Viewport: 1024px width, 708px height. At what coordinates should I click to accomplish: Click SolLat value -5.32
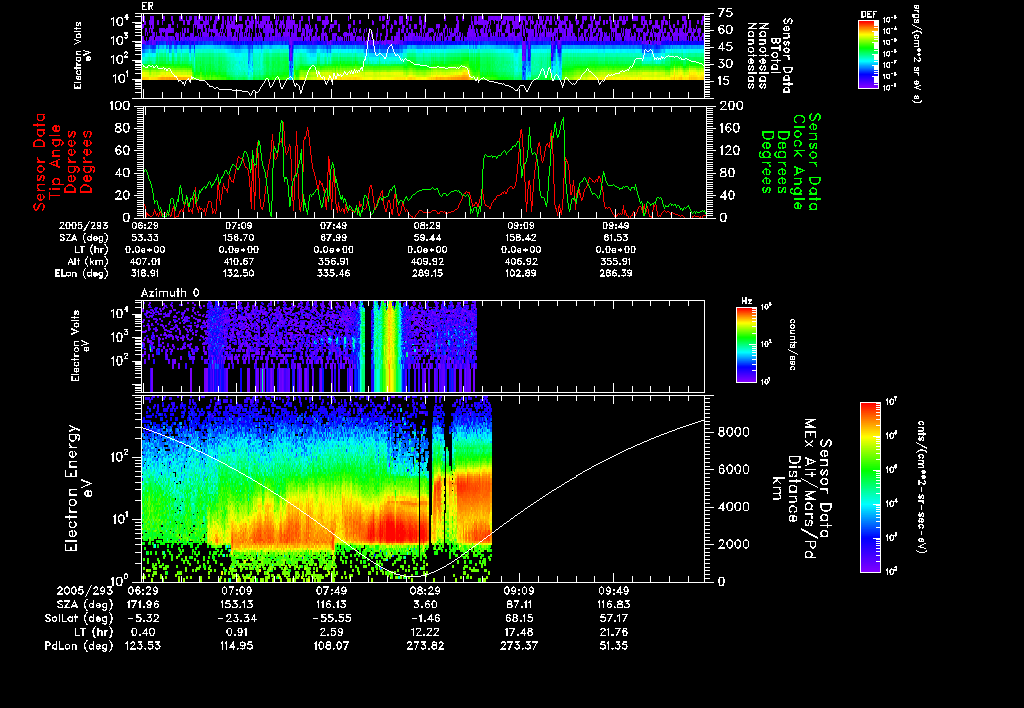tap(144, 618)
